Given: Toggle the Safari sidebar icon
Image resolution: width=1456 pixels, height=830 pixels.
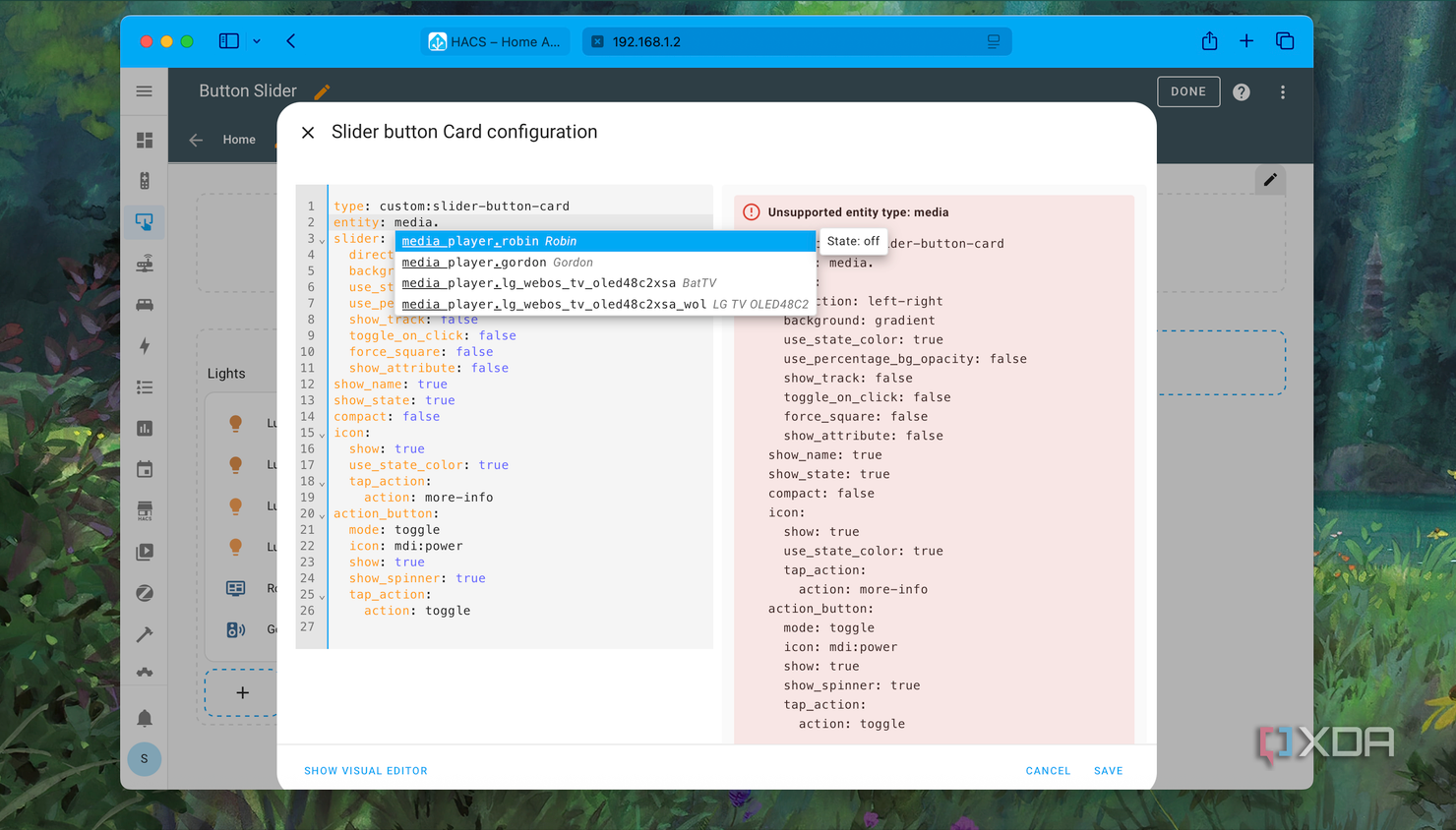Looking at the screenshot, I should 229,41.
